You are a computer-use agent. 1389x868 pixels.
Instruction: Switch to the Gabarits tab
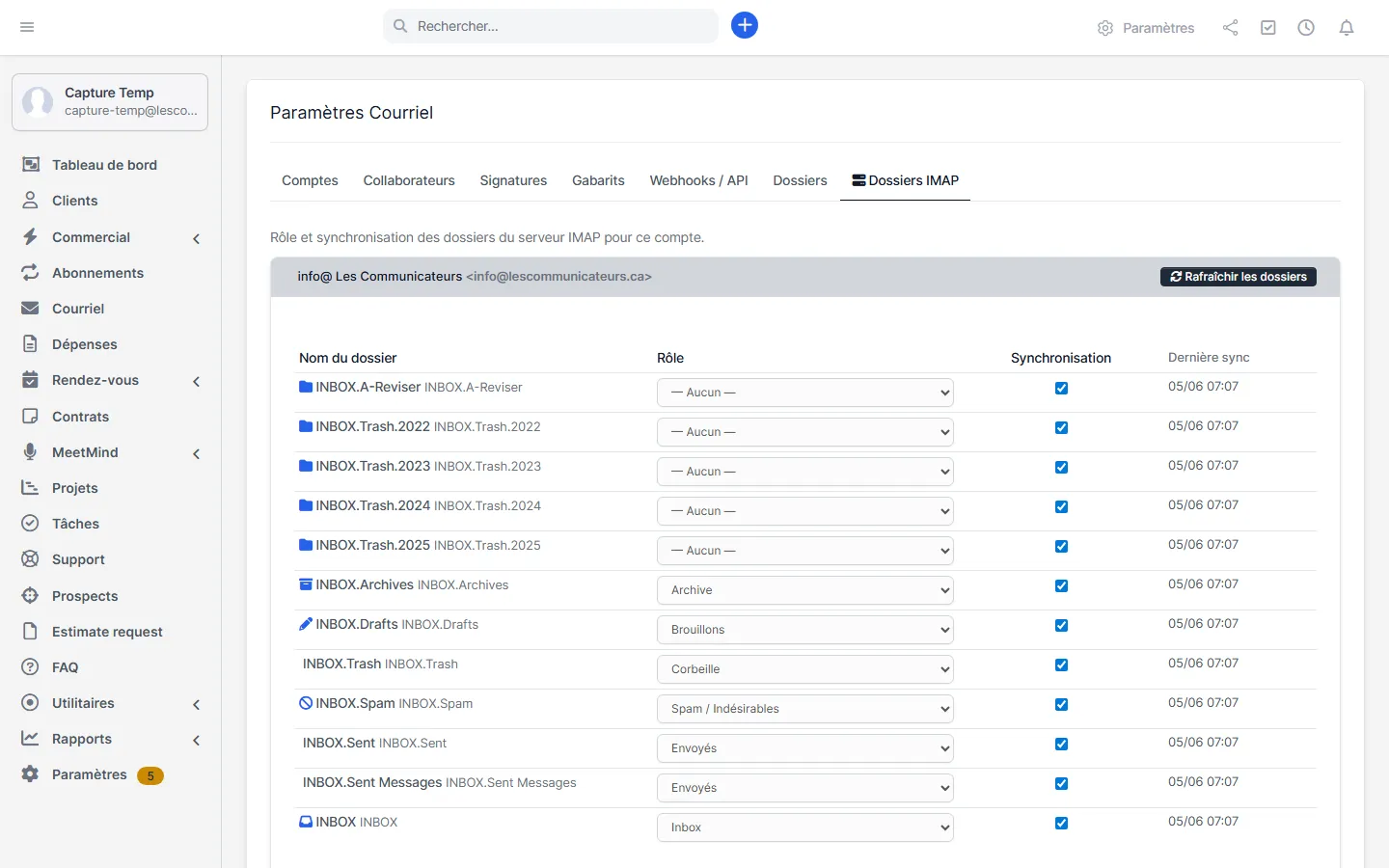(598, 180)
